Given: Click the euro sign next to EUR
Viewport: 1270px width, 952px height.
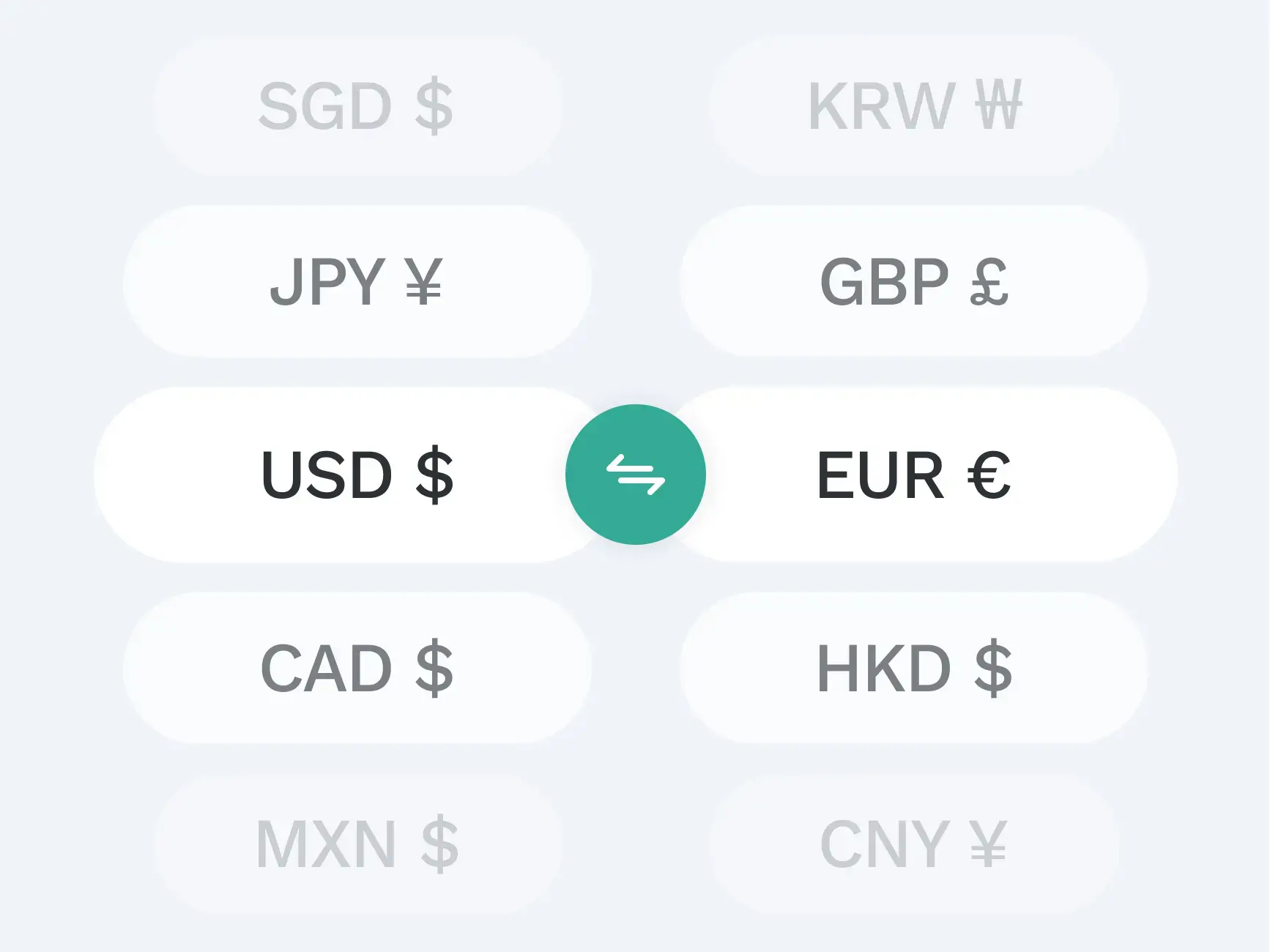Looking at the screenshot, I should click(x=989, y=475).
